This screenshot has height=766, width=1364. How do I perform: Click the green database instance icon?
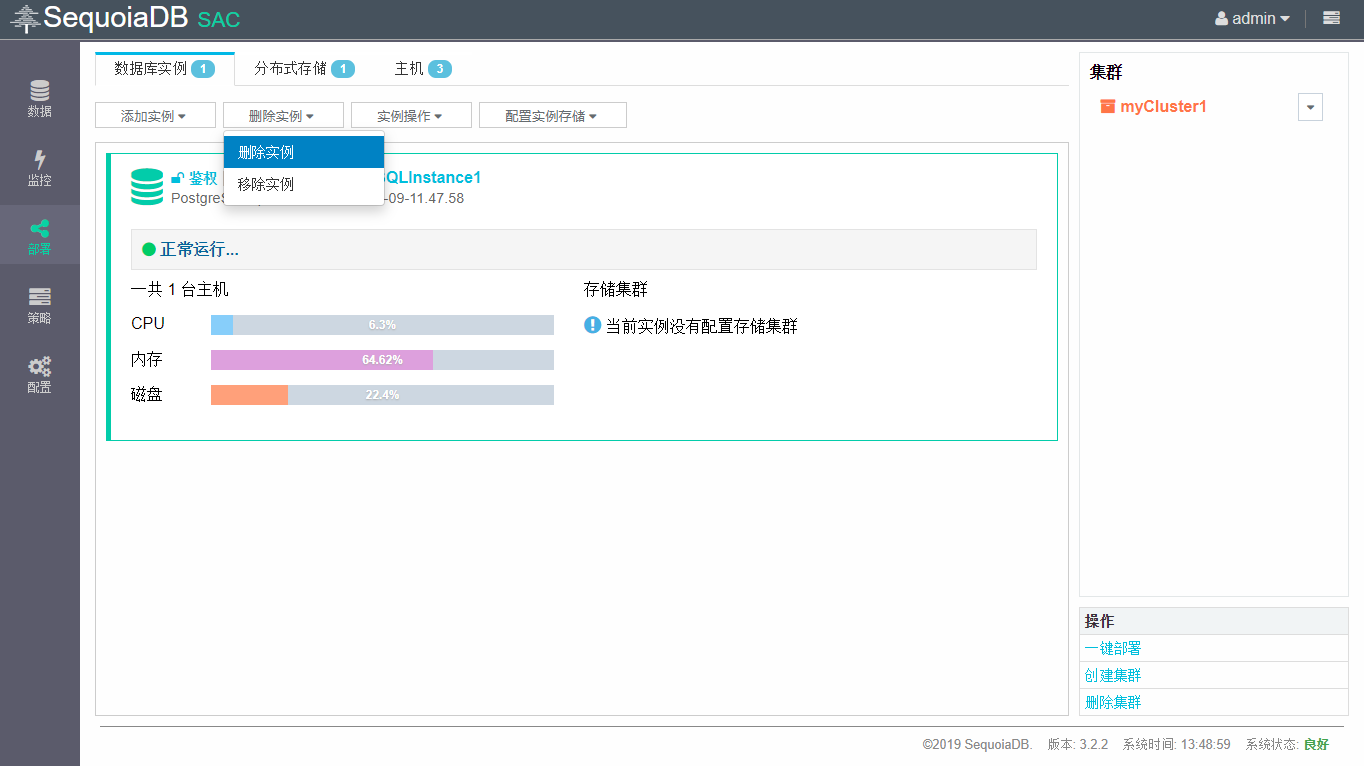coord(147,187)
